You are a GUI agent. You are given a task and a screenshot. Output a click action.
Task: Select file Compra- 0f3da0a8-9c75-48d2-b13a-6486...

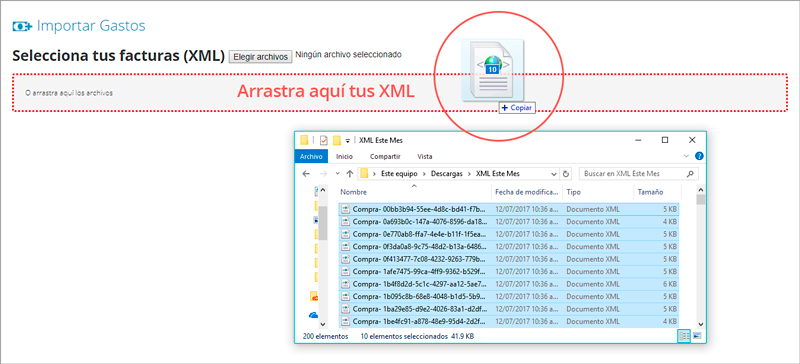(x=509, y=247)
